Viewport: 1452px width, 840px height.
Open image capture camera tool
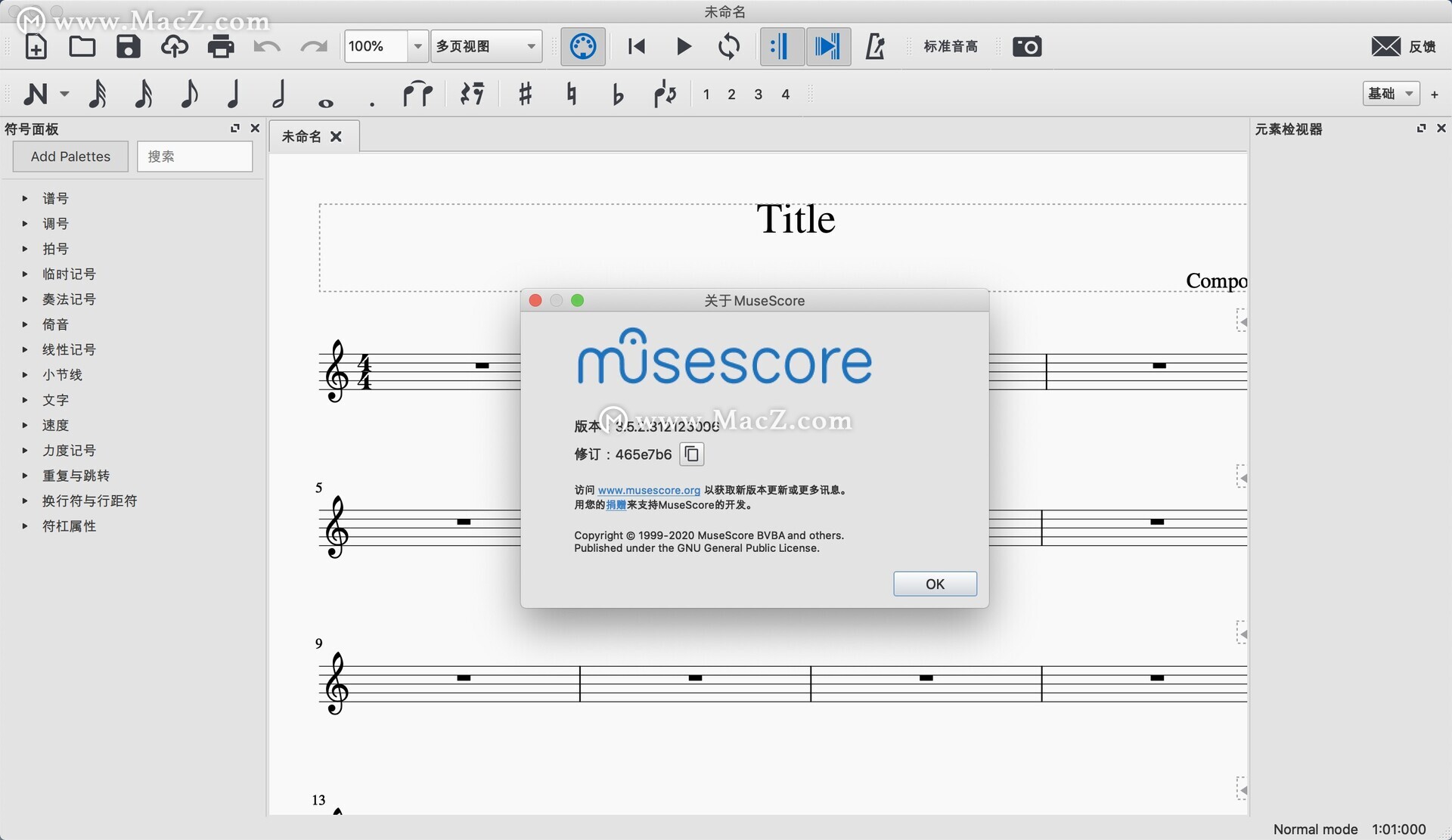coord(1027,47)
